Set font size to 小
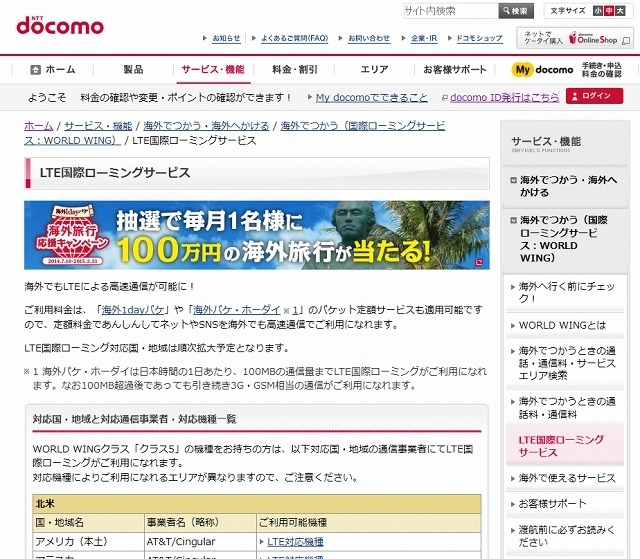Screen dimensions: 640x559 598,11
